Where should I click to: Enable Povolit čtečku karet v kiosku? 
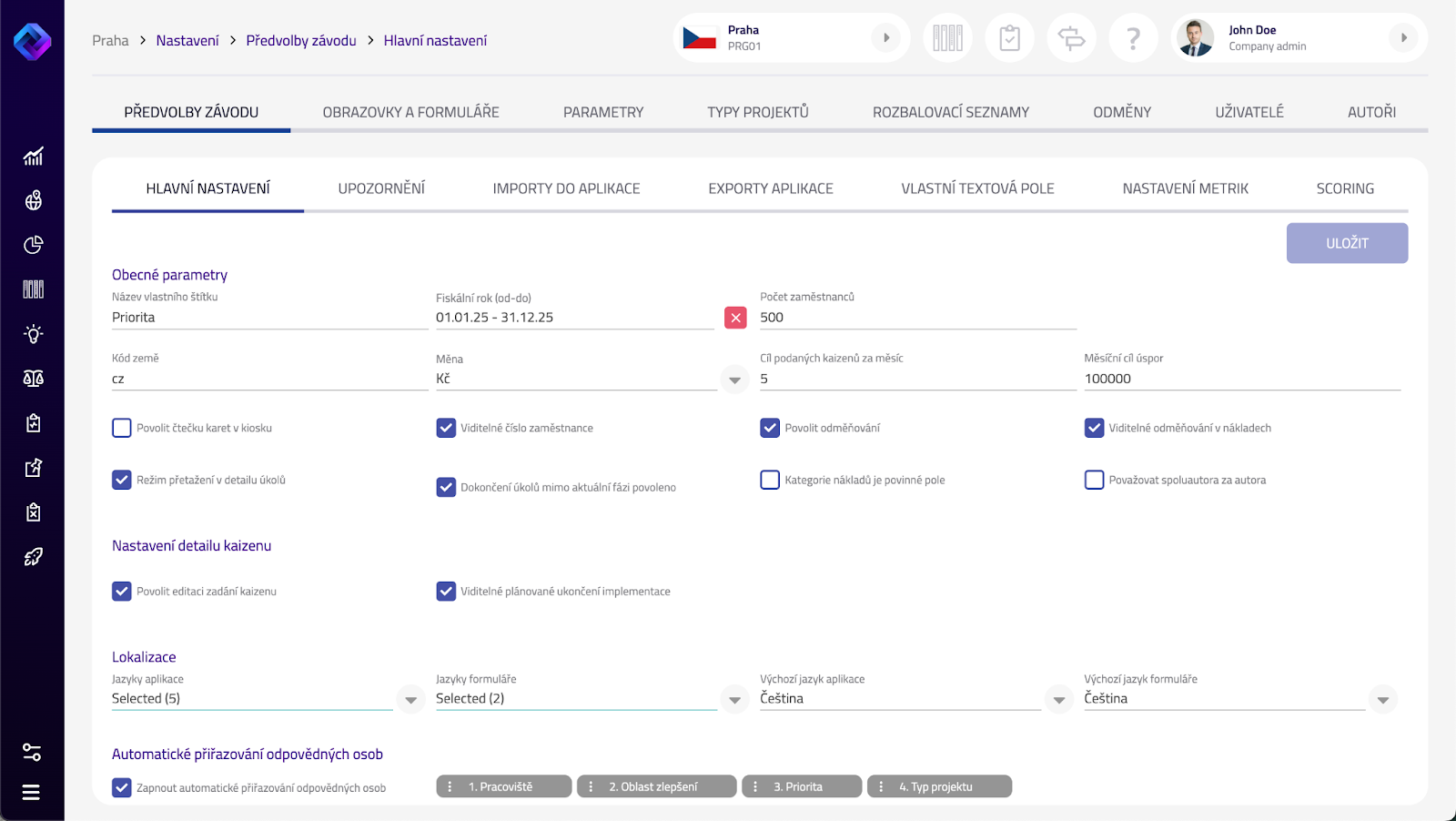tap(122, 428)
